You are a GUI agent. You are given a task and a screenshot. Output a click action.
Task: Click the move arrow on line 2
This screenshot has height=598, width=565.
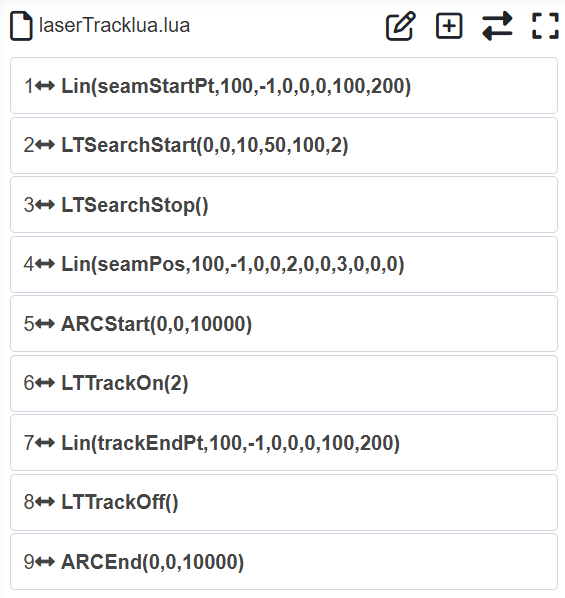(x=45, y=145)
